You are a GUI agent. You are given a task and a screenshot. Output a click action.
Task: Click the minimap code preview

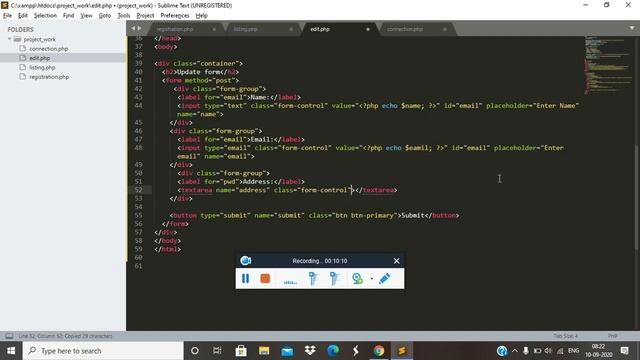[x=608, y=64]
